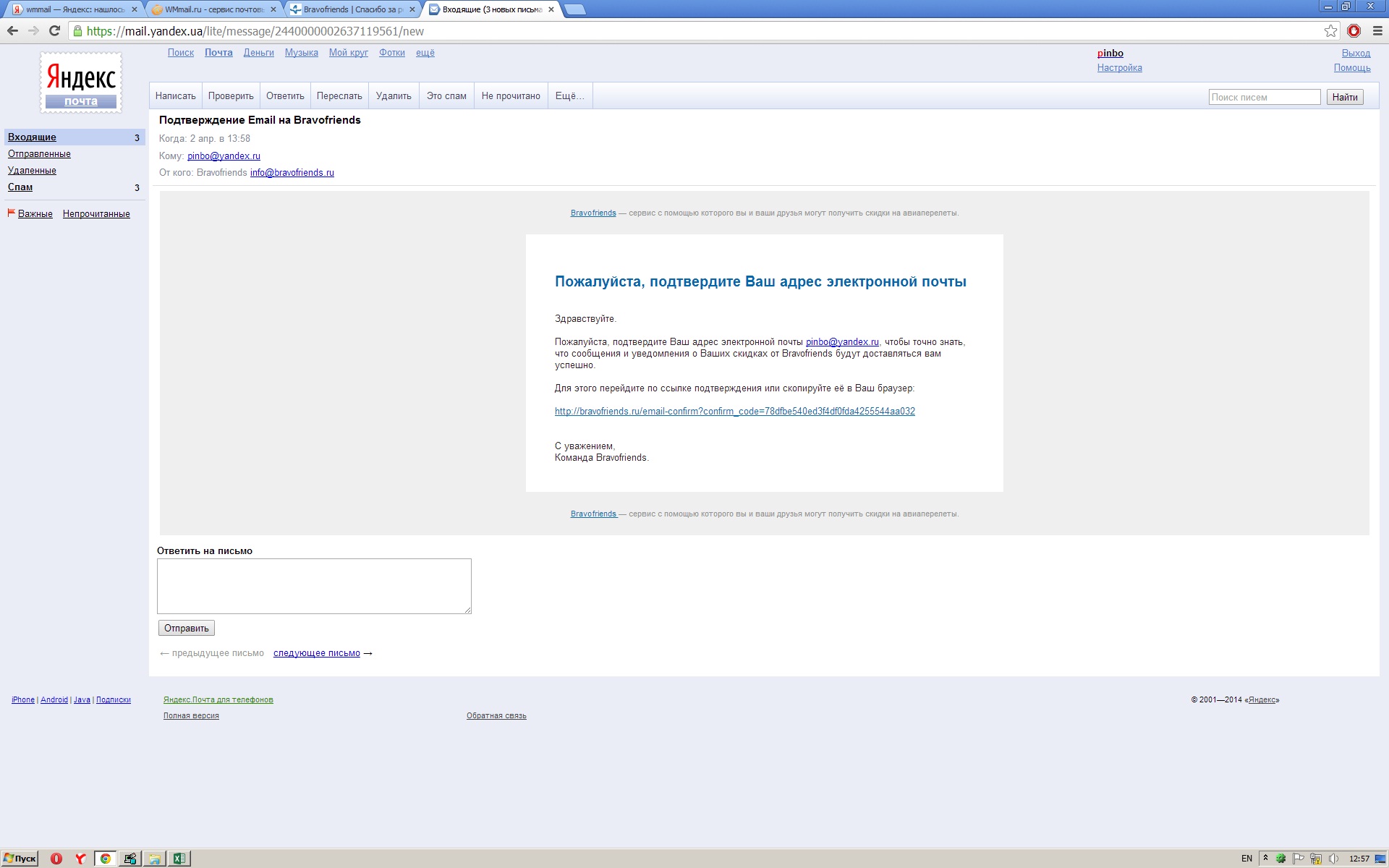Click the Выход logout link
The width and height of the screenshot is (1389, 868).
(1356, 53)
